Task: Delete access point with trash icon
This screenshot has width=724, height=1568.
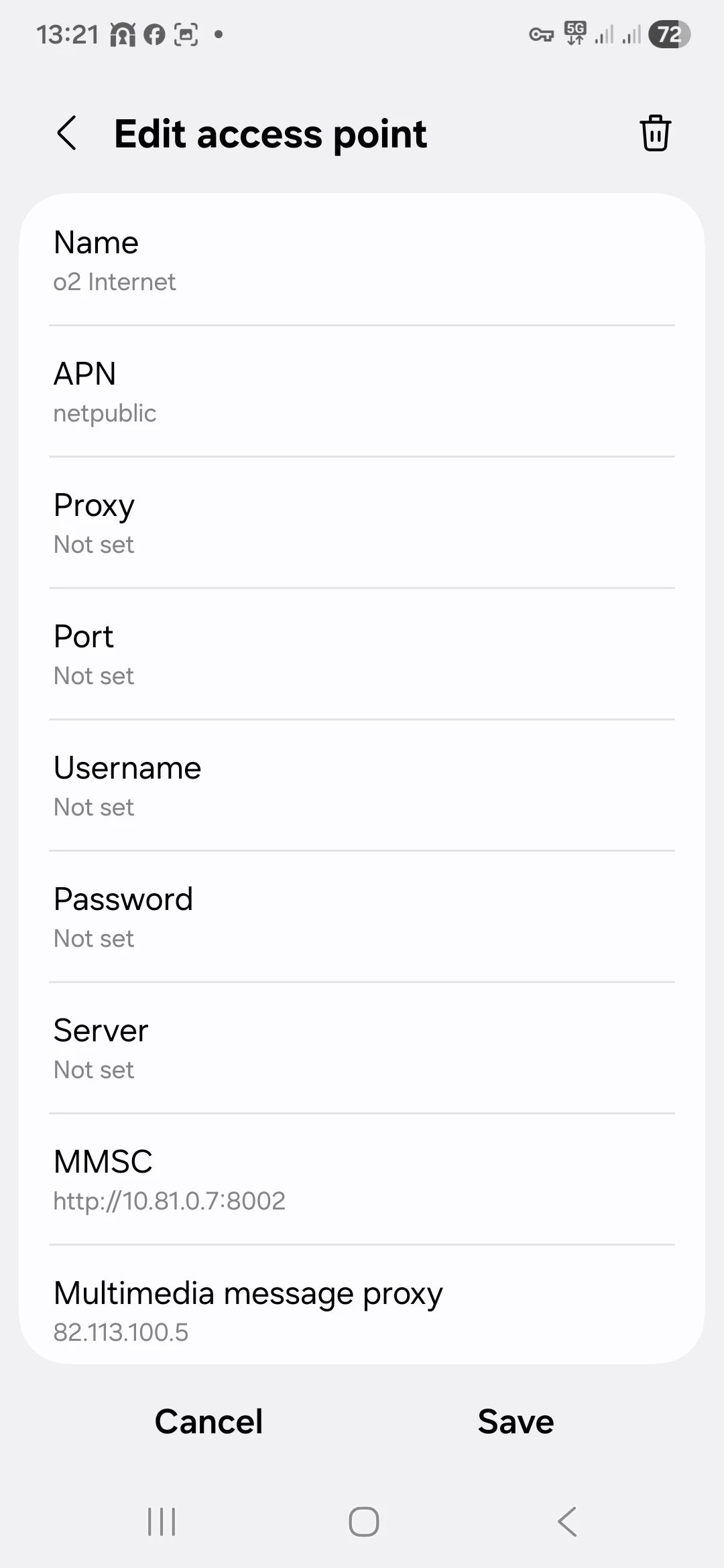Action: (x=655, y=133)
